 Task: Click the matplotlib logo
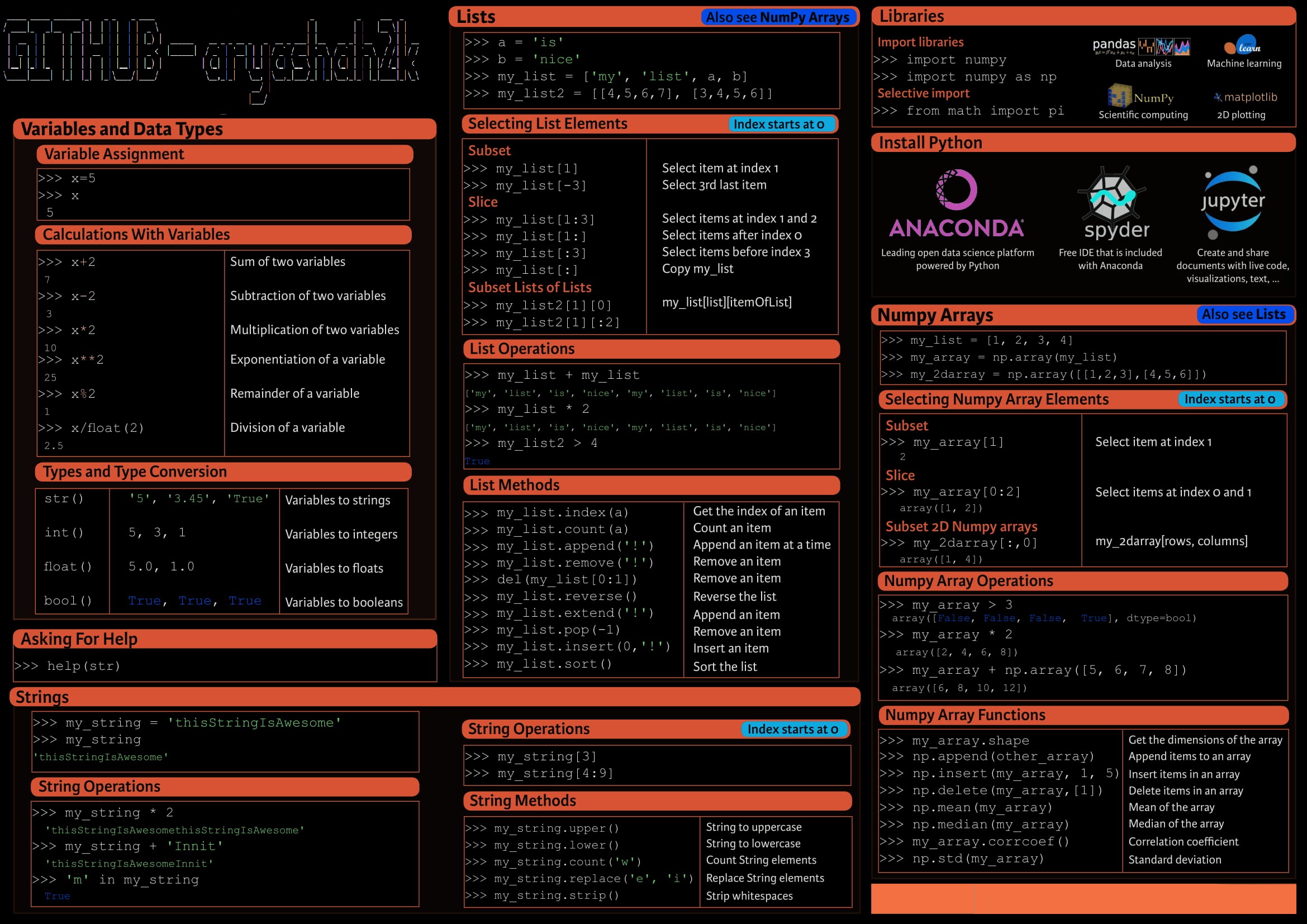1245,97
